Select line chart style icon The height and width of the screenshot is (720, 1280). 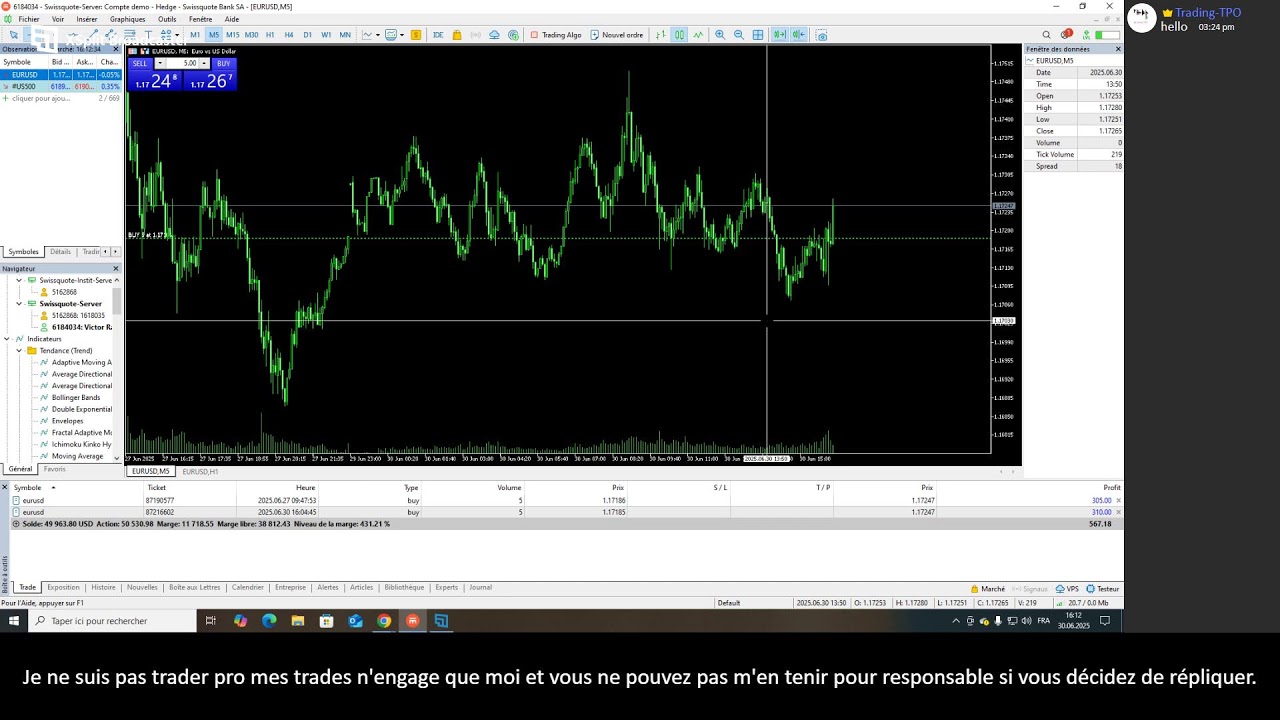[698, 35]
